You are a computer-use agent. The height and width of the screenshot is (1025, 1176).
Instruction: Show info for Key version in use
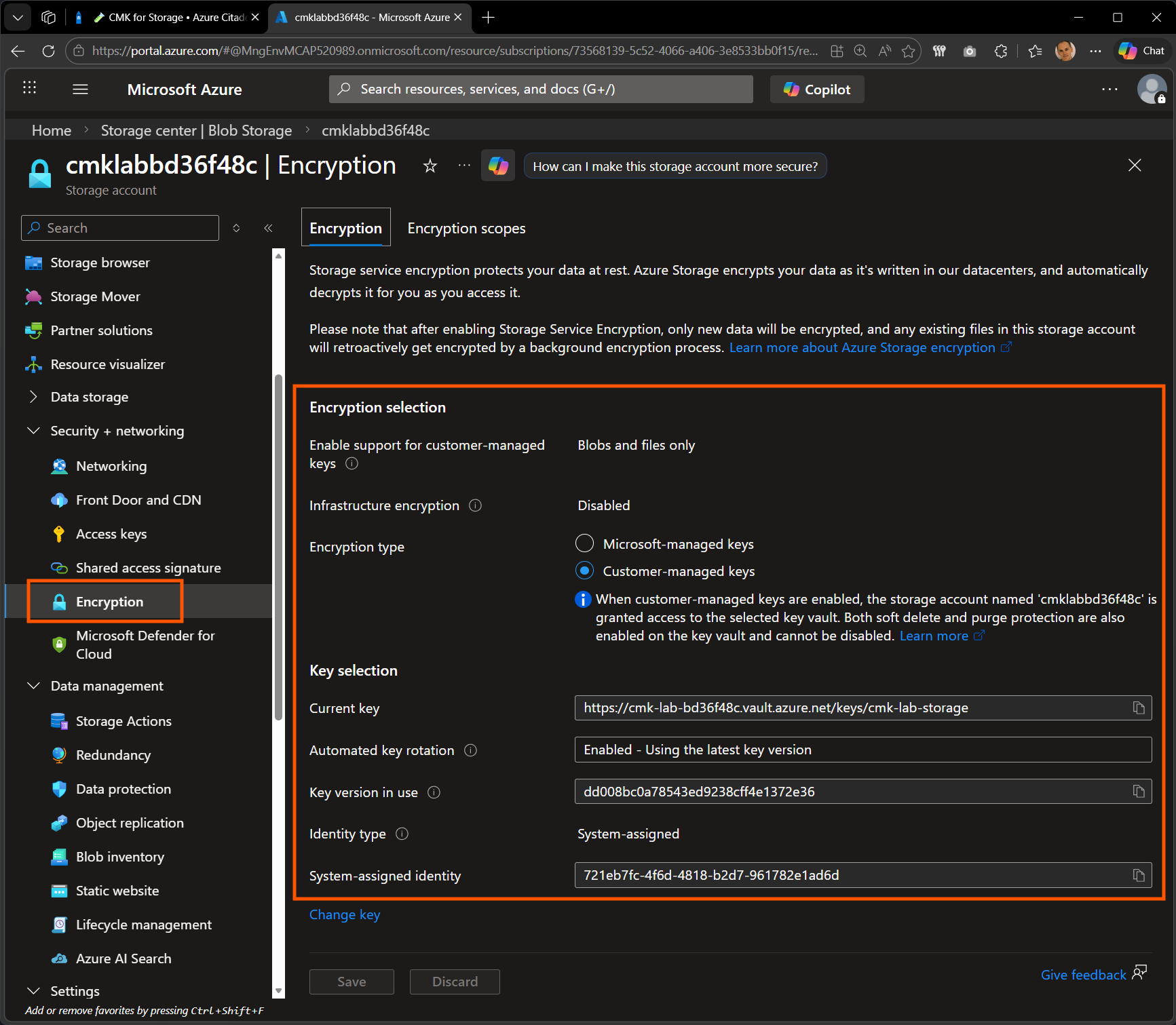(x=434, y=792)
